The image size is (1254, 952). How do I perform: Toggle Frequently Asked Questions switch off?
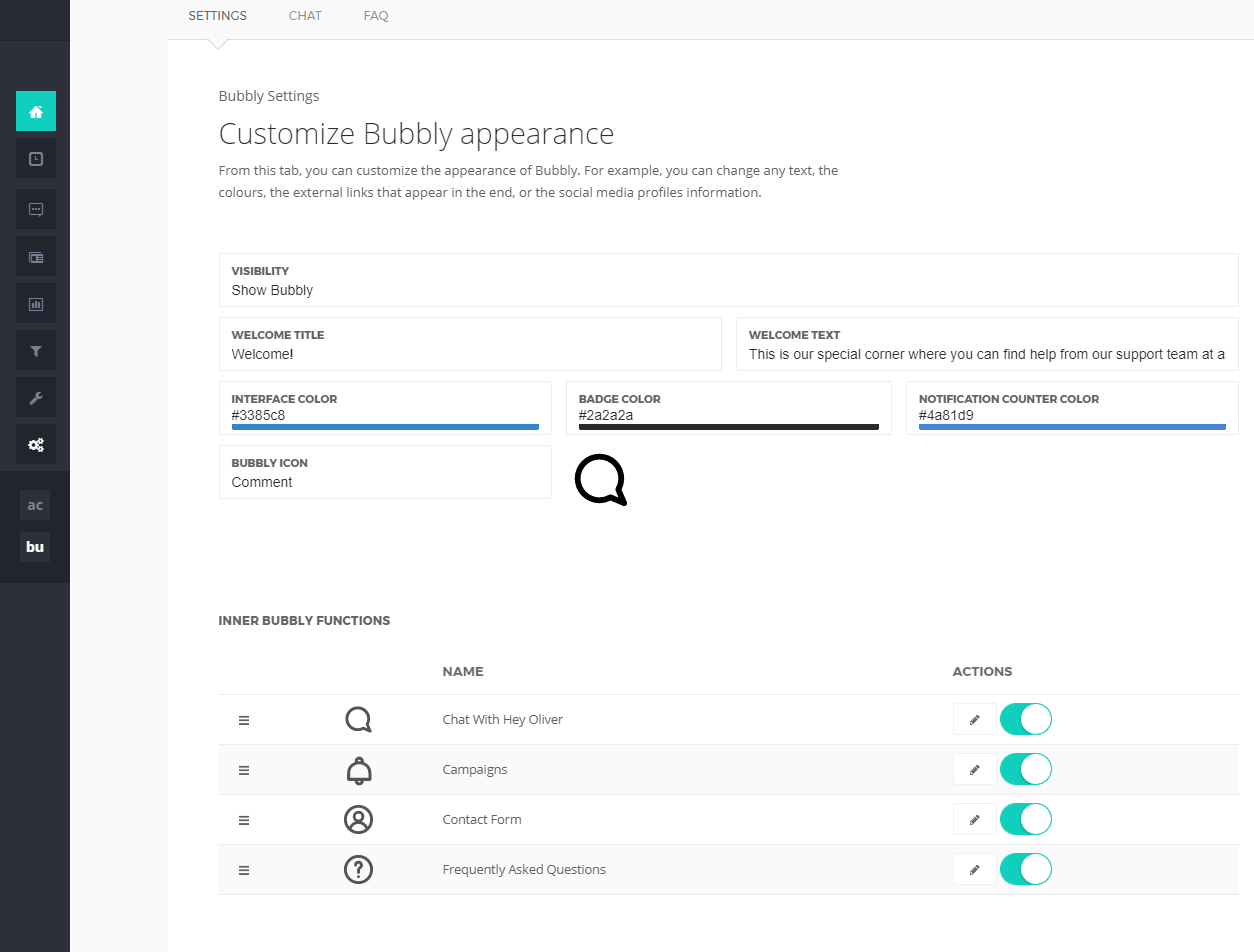pos(1025,869)
